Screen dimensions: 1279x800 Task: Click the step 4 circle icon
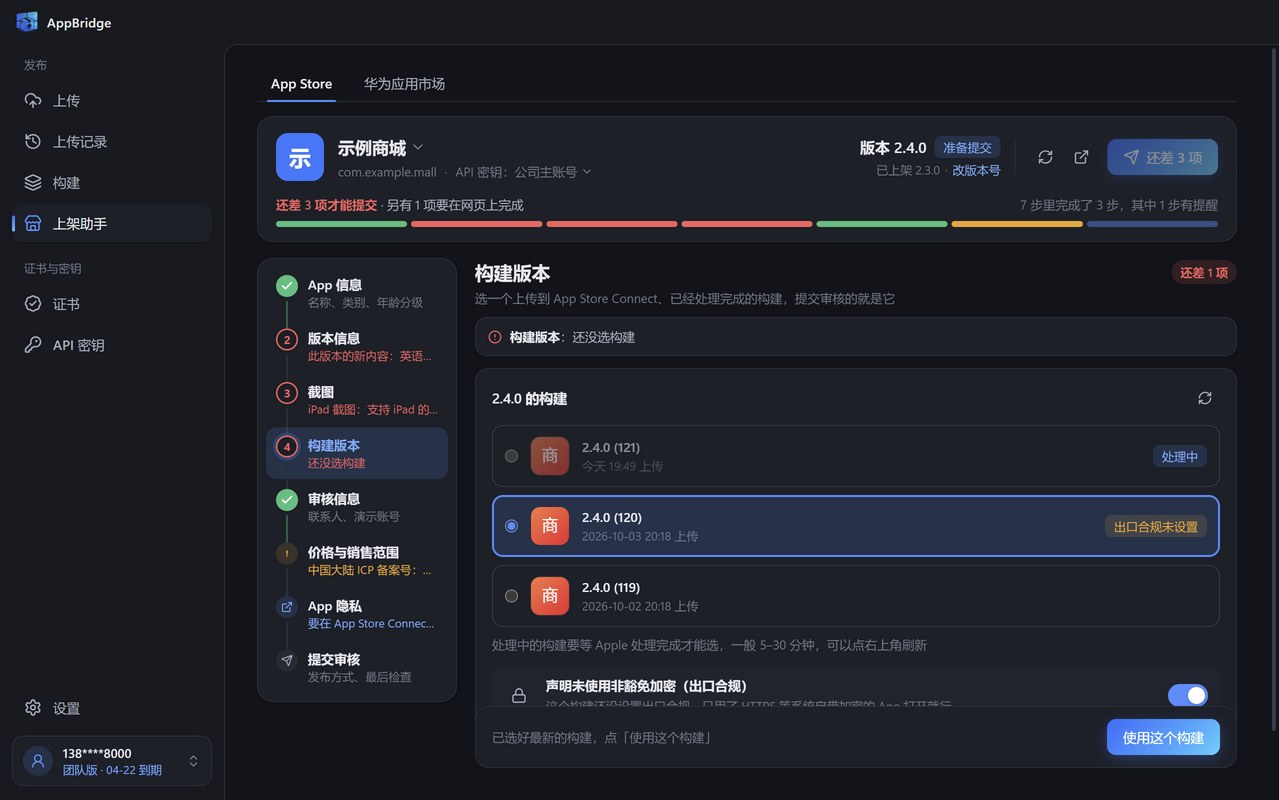point(287,447)
